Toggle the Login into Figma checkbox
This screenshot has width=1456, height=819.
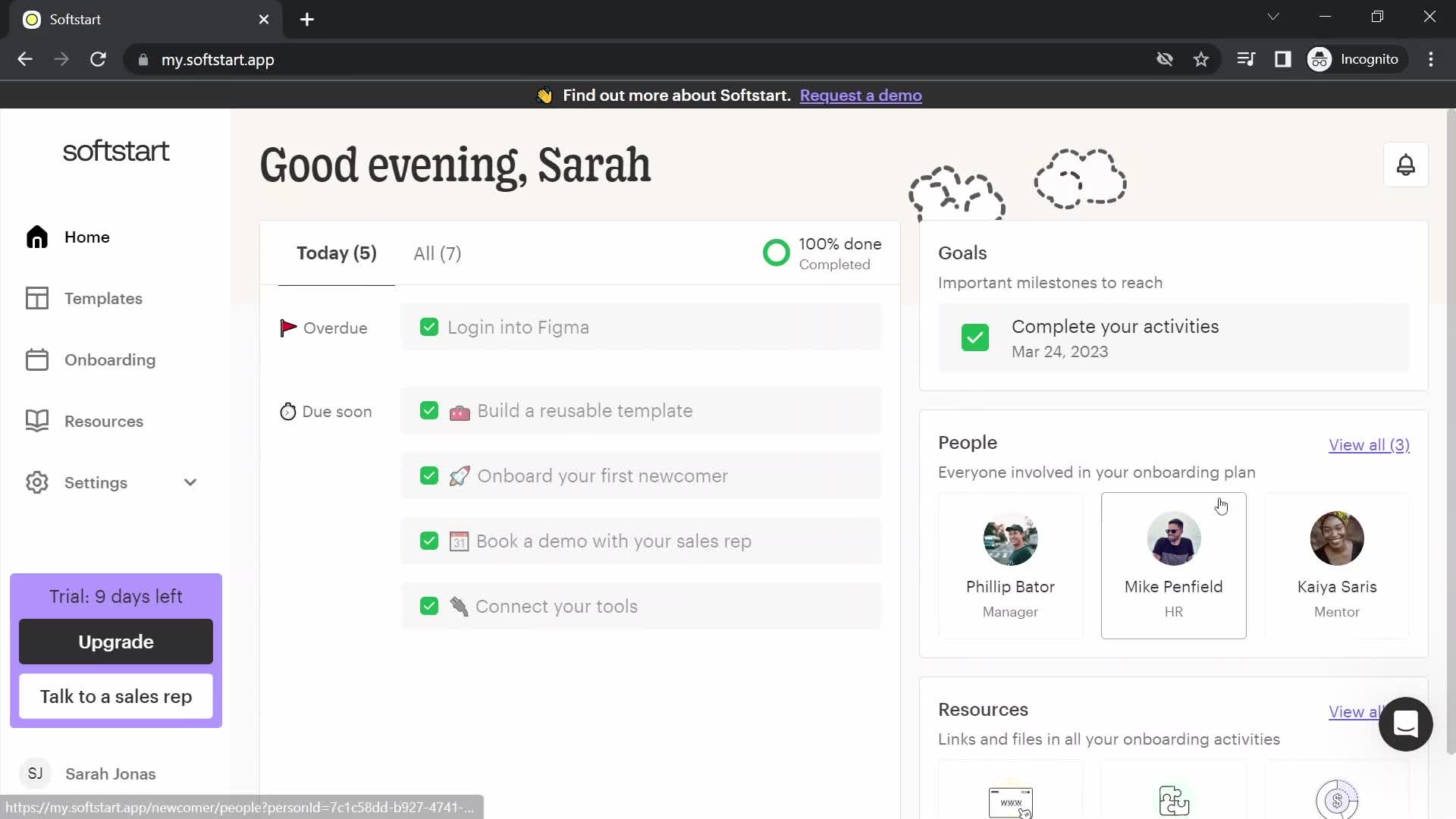pyautogui.click(x=430, y=327)
